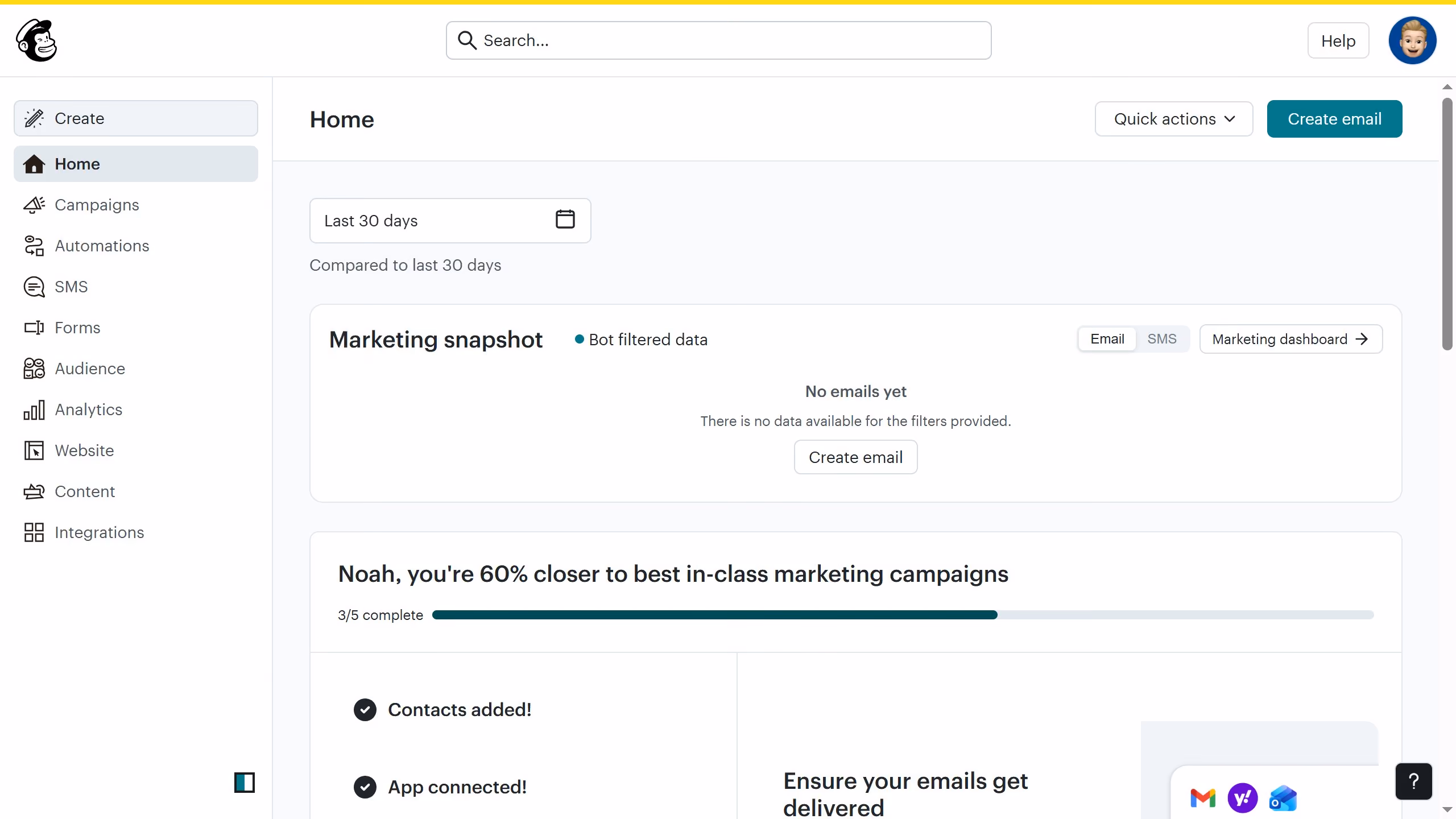This screenshot has height=819, width=1456.
Task: Click the Audience people icon
Action: point(34,369)
